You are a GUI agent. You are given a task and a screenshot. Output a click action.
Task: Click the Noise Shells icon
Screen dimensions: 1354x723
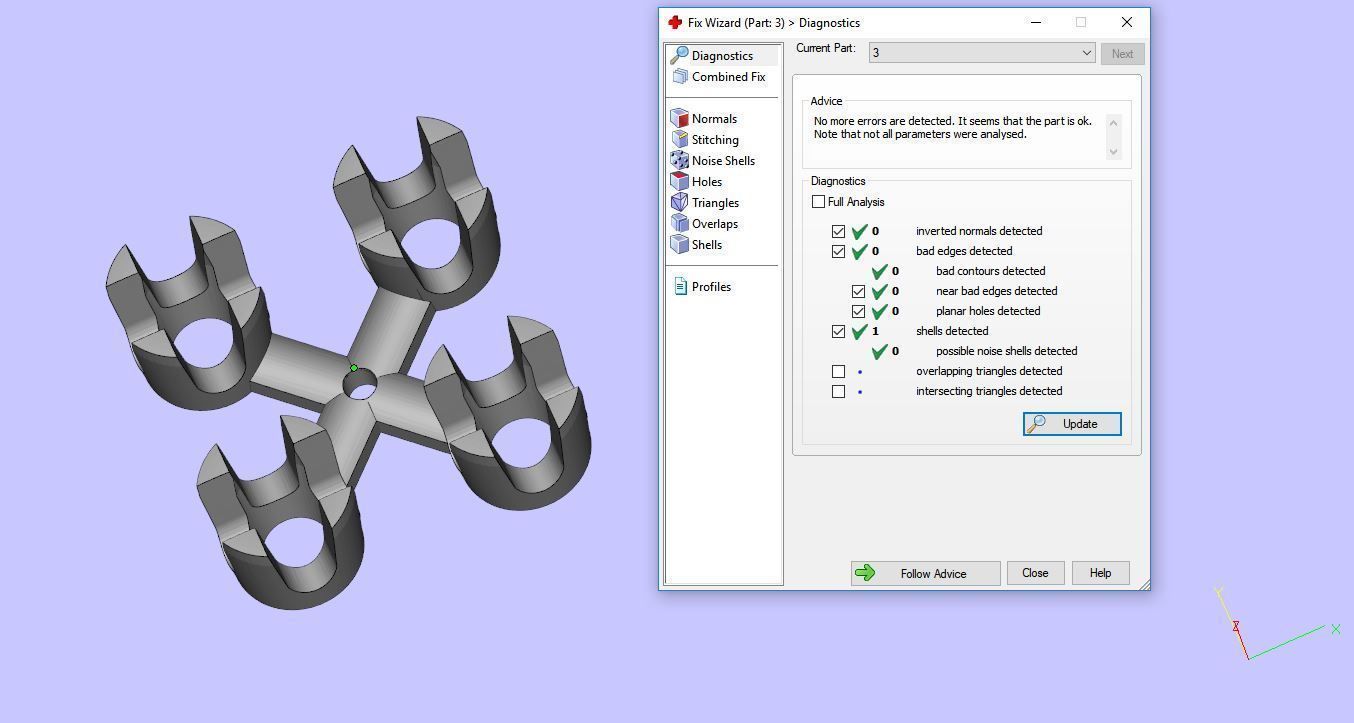pyautogui.click(x=679, y=160)
